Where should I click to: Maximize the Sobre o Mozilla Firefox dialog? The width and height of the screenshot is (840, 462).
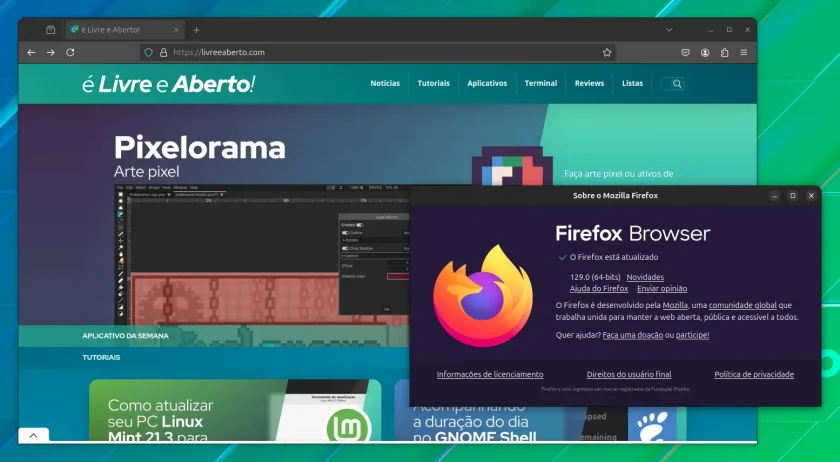793,196
